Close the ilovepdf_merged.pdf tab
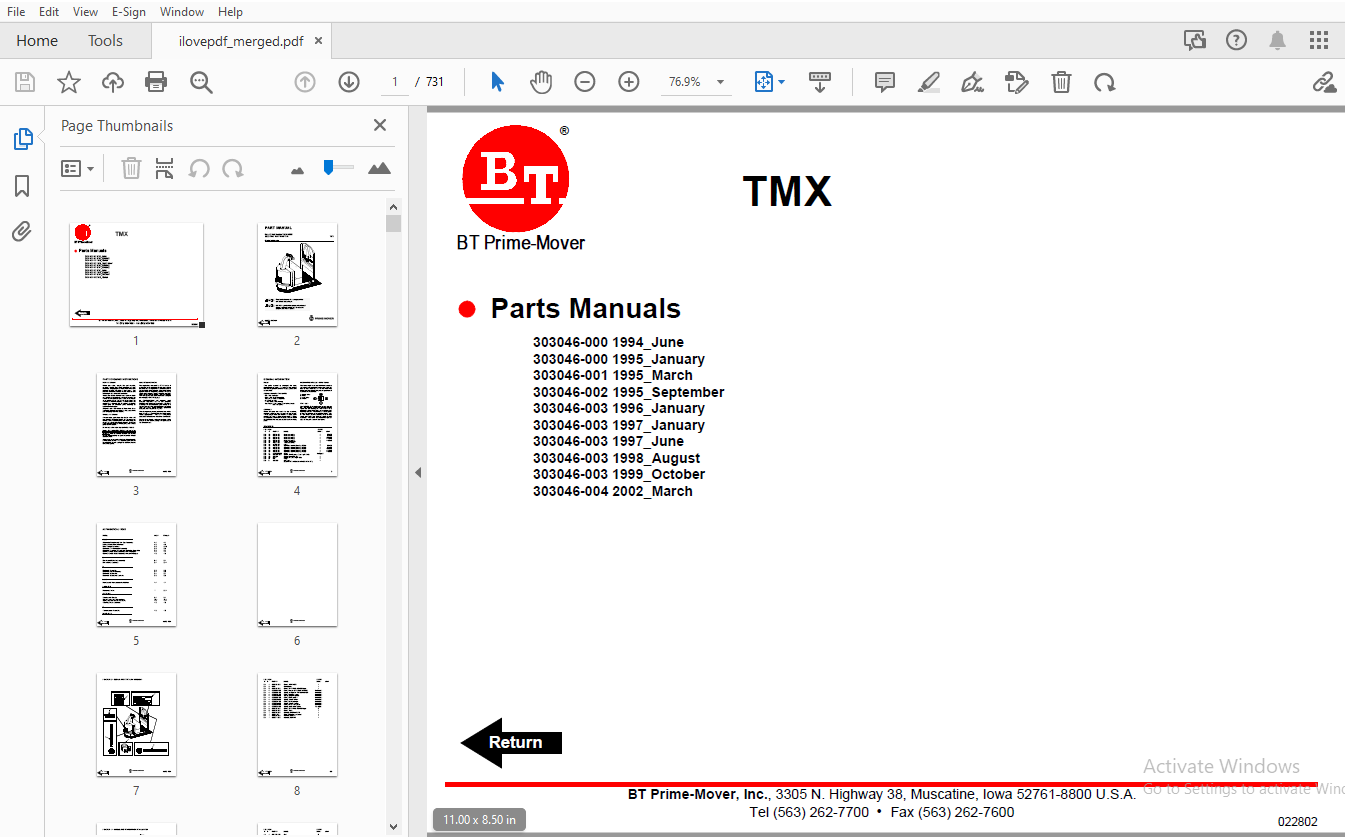The height and width of the screenshot is (837, 1345). (318, 41)
